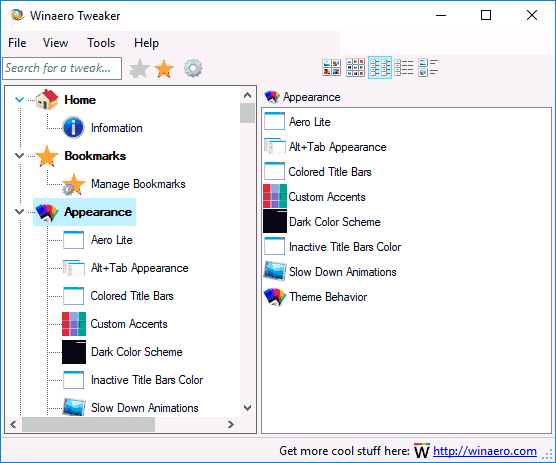Viewport: 556px width, 463px height.
Task: Click the Search for a tweak field
Action: click(62, 68)
